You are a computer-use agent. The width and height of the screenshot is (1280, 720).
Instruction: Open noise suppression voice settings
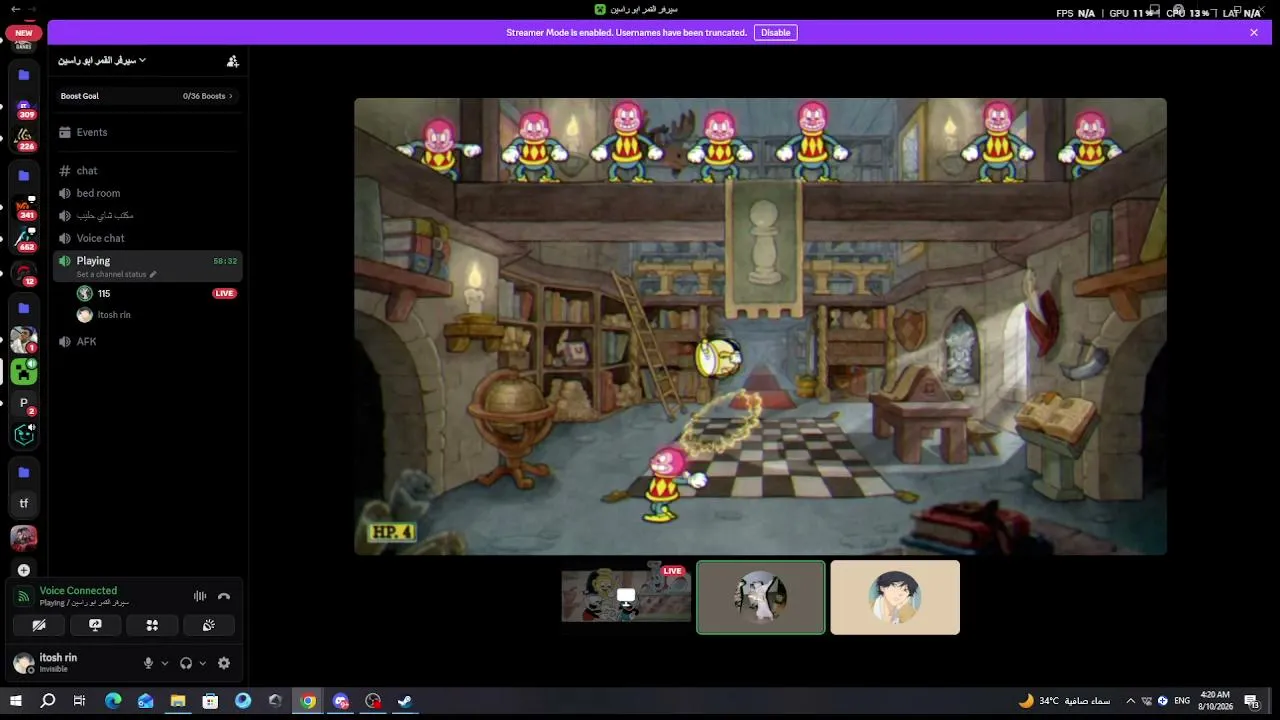coord(200,596)
